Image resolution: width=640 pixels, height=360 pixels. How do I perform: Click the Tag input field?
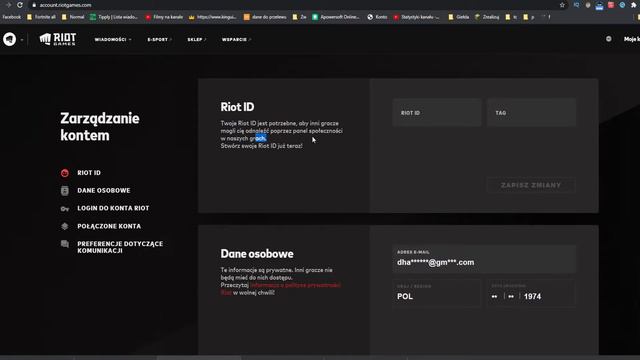(x=531, y=113)
